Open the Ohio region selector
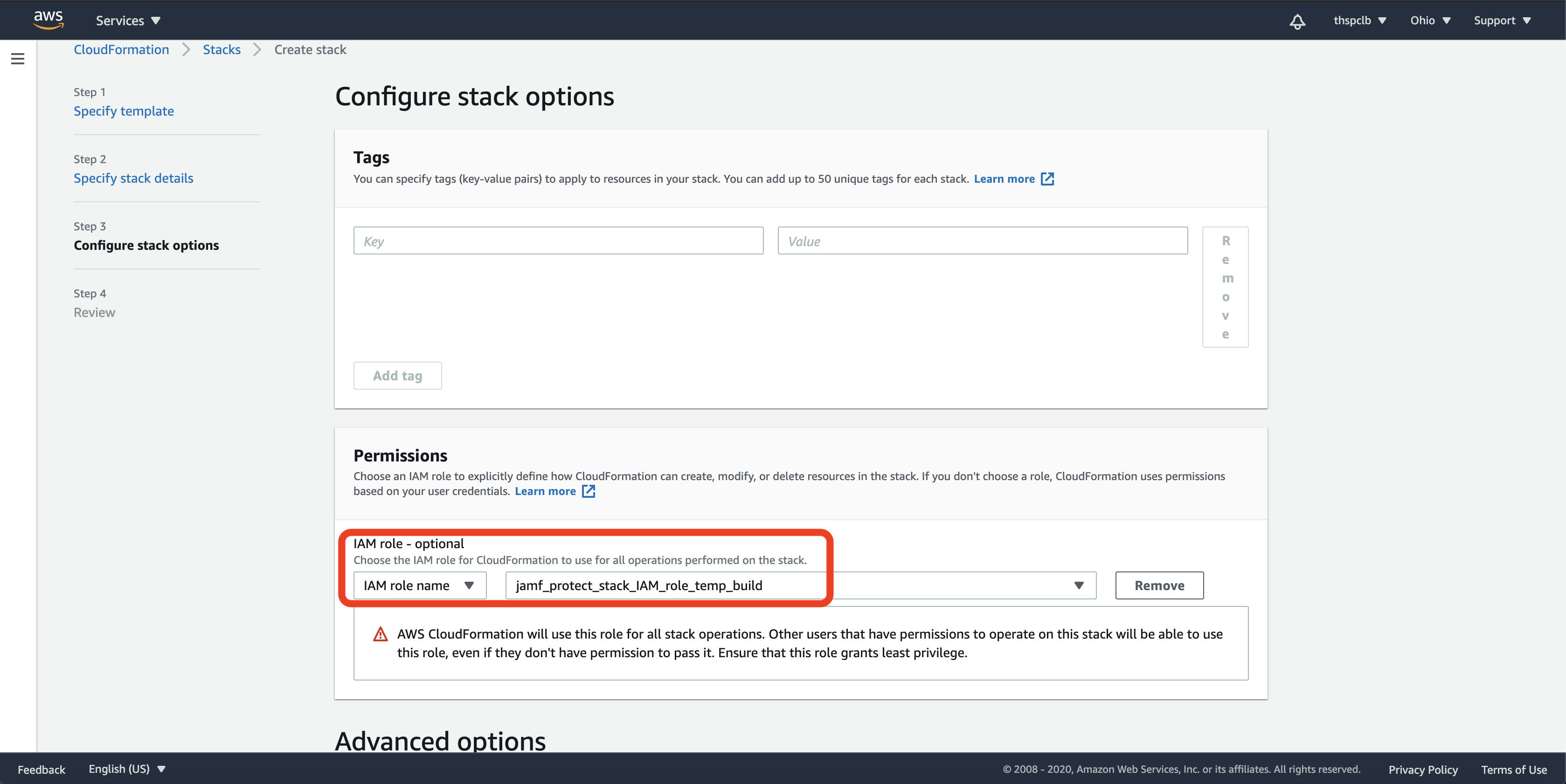 [1430, 21]
